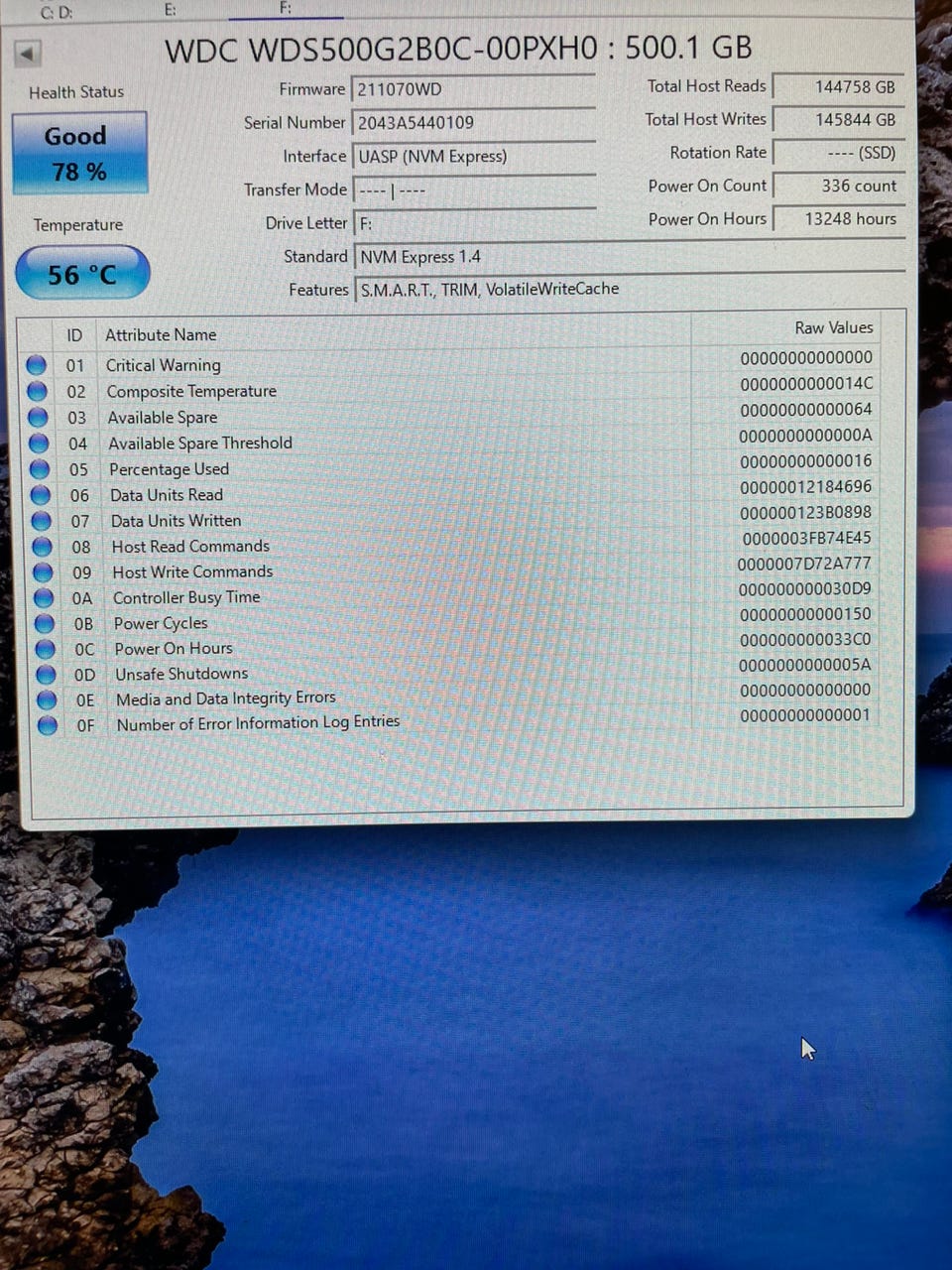Click the Power On Hours value 13248 hours
The width and height of the screenshot is (952, 1270).
point(838,218)
